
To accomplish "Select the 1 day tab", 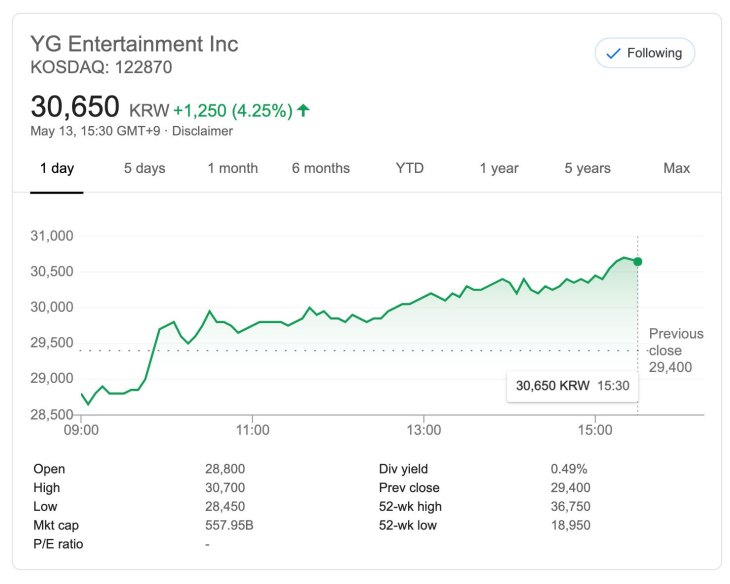I will click(57, 168).
